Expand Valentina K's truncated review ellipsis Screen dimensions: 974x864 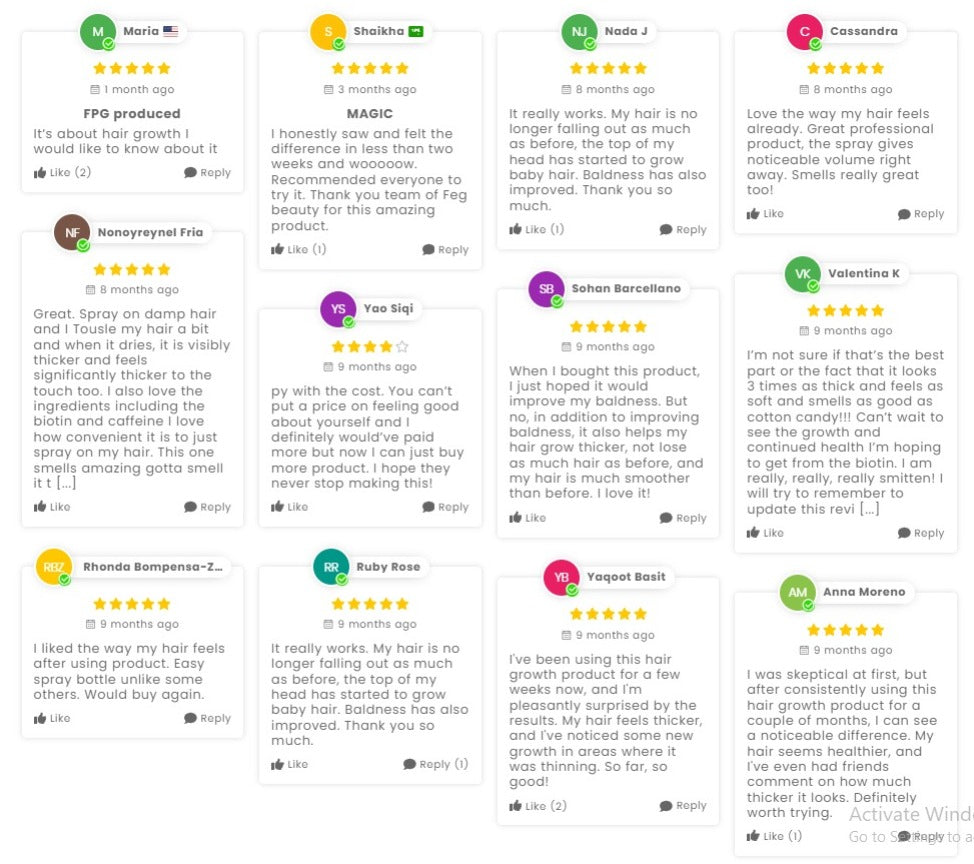870,509
